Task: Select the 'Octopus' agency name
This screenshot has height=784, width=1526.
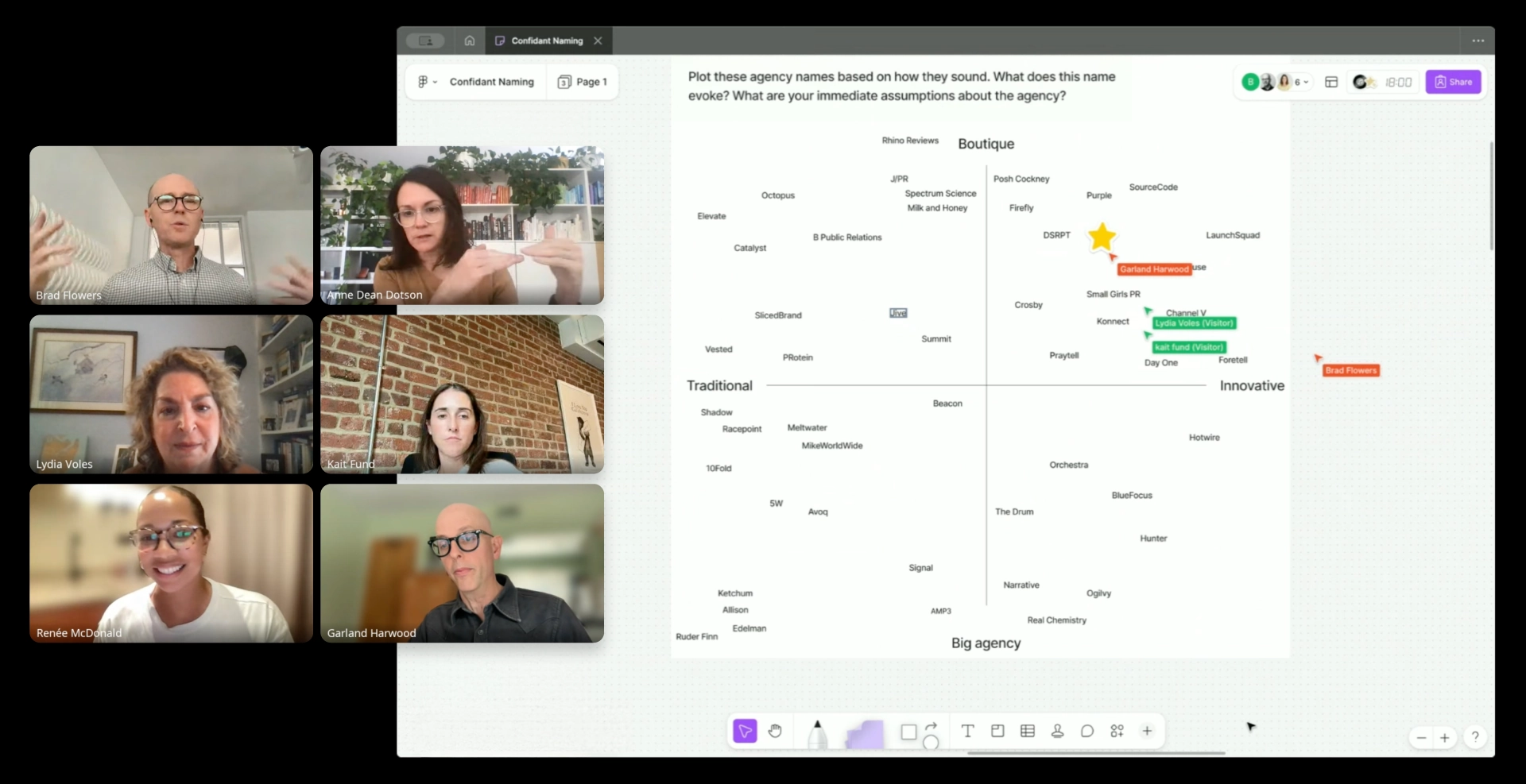Action: tap(778, 195)
